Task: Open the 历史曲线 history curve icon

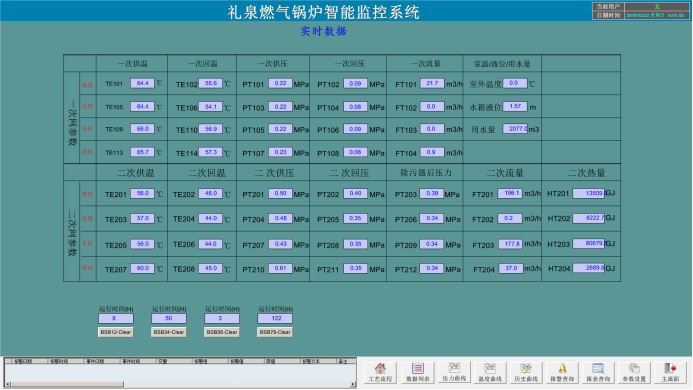Action: (525, 372)
